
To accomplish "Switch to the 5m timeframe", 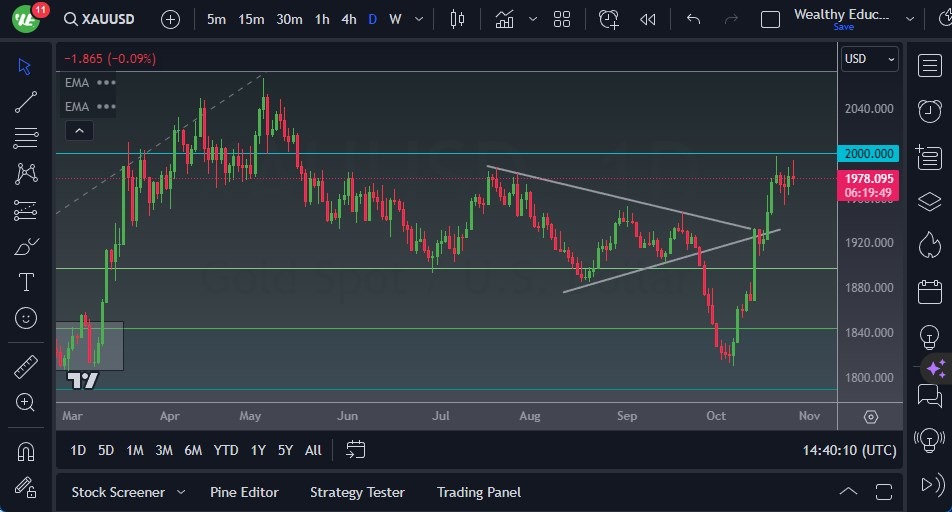I will click(216, 19).
